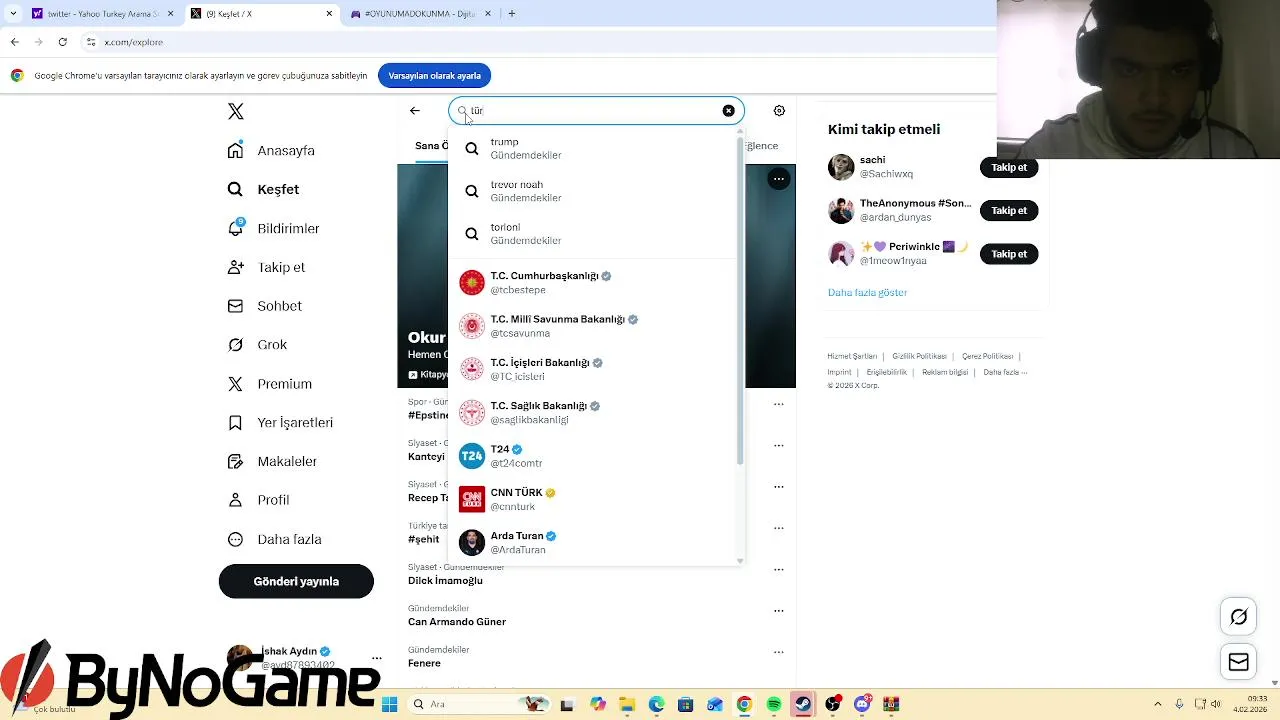The image size is (1280, 720).
Task: Open the X logo home link
Action: tap(236, 112)
